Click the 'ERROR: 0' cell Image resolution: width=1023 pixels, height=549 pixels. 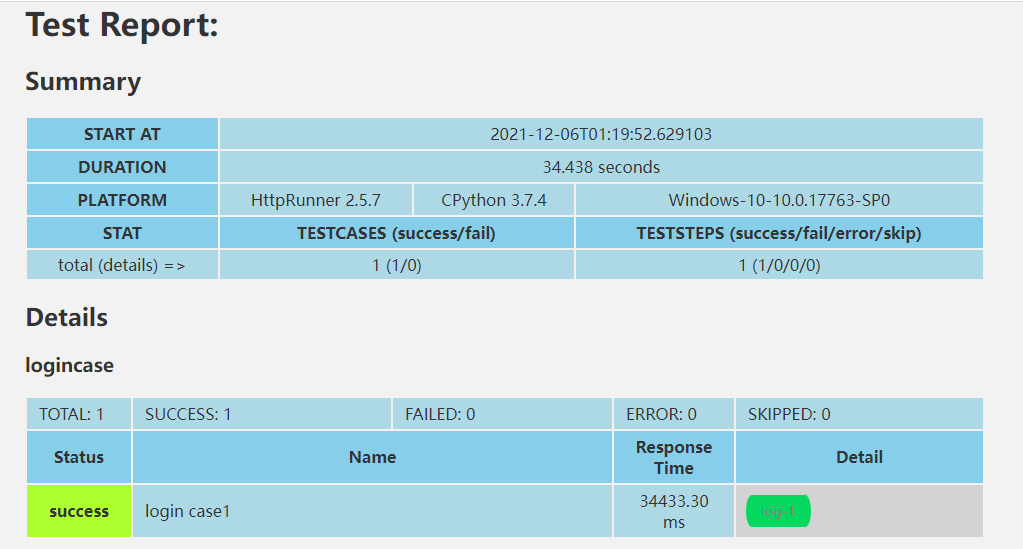[674, 414]
